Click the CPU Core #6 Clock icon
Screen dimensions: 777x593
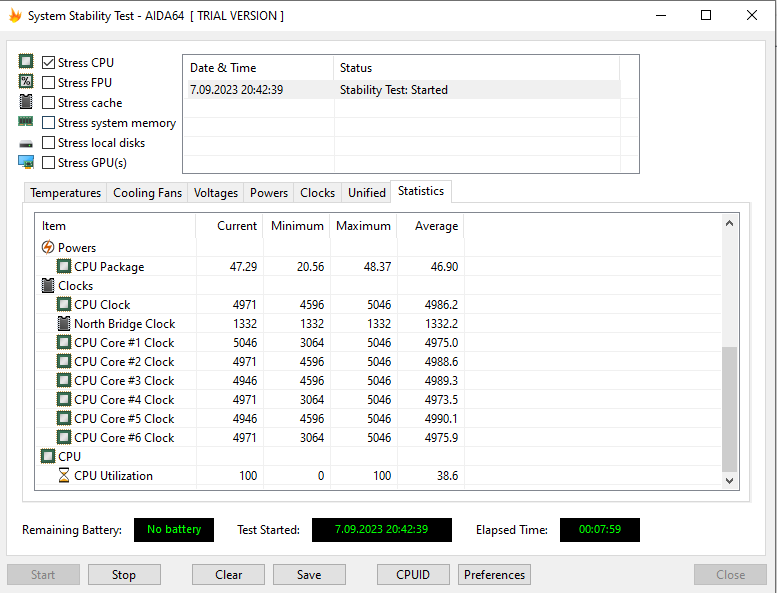click(64, 437)
